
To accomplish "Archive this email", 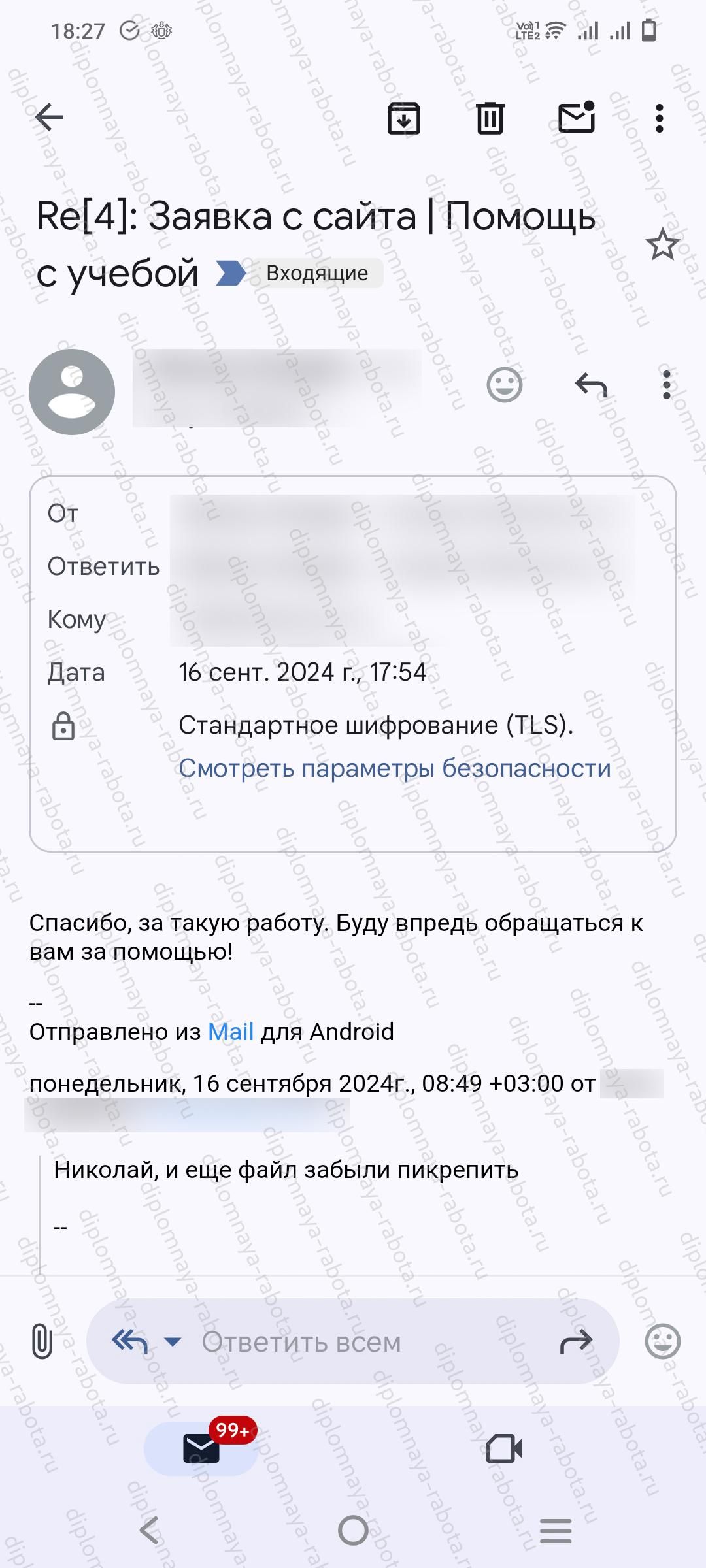I will [x=403, y=119].
